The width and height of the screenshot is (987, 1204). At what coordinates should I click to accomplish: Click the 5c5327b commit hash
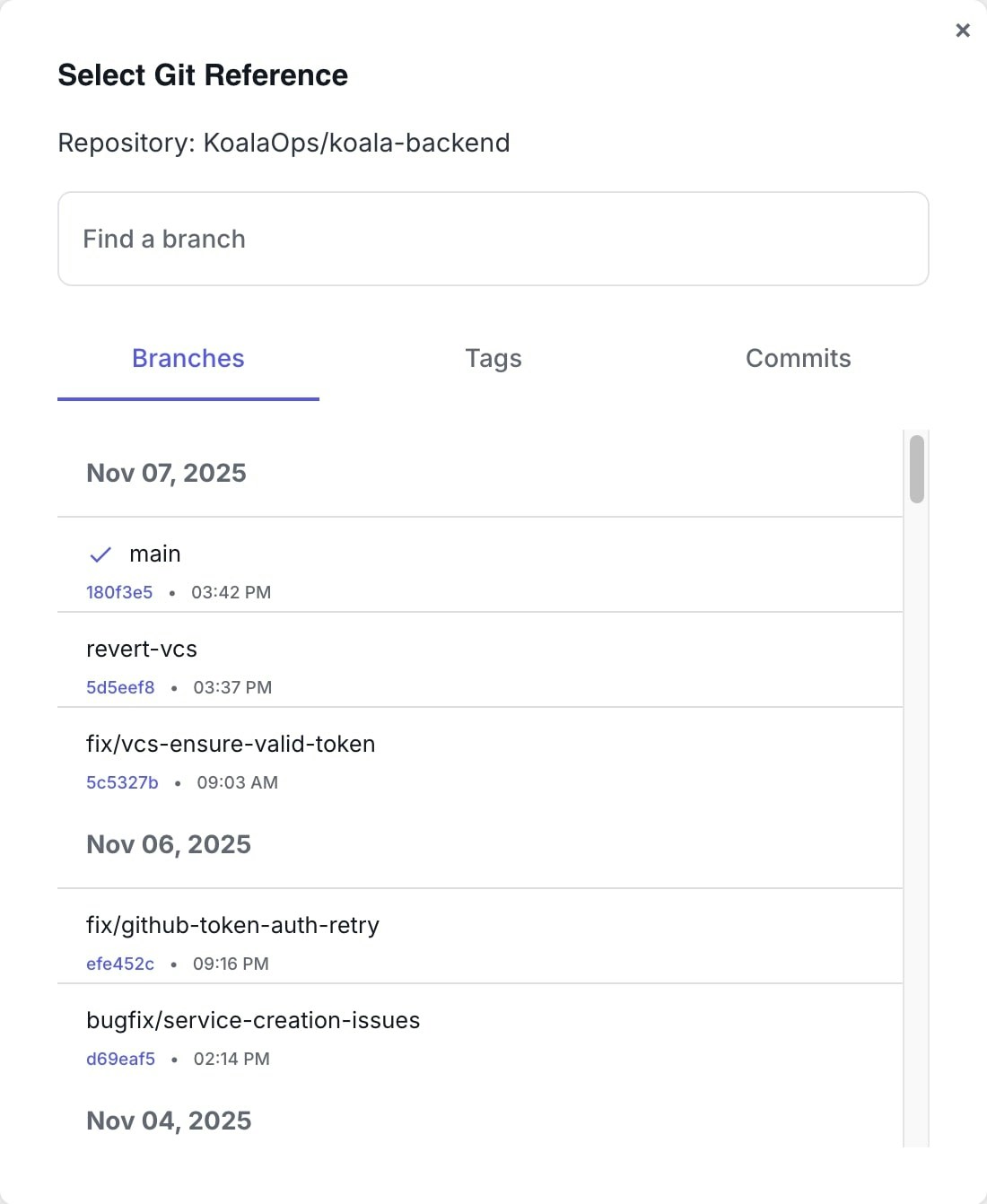pyautogui.click(x=122, y=782)
